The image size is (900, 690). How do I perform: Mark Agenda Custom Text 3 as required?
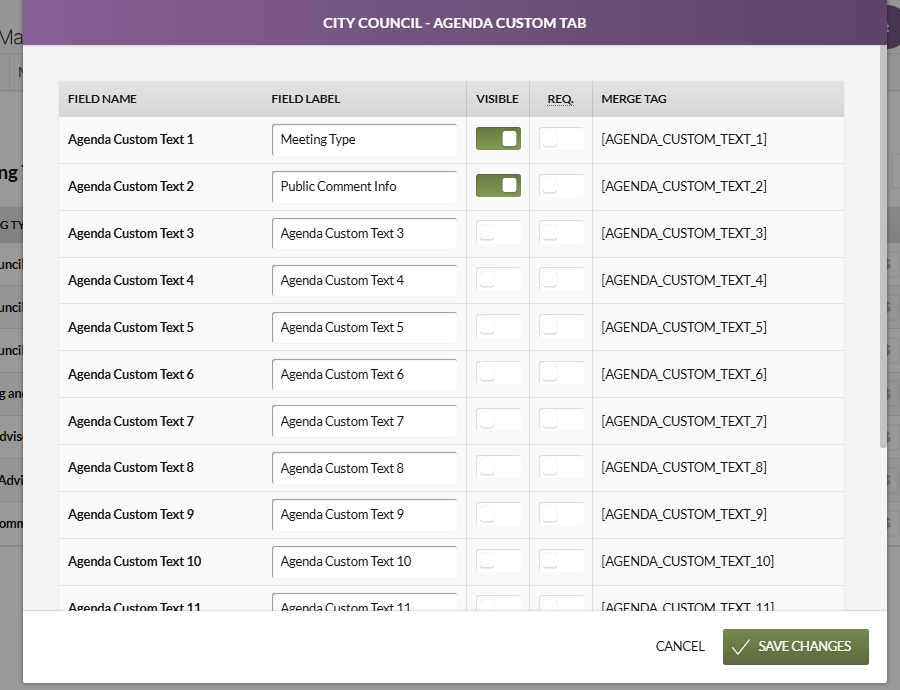click(x=561, y=233)
